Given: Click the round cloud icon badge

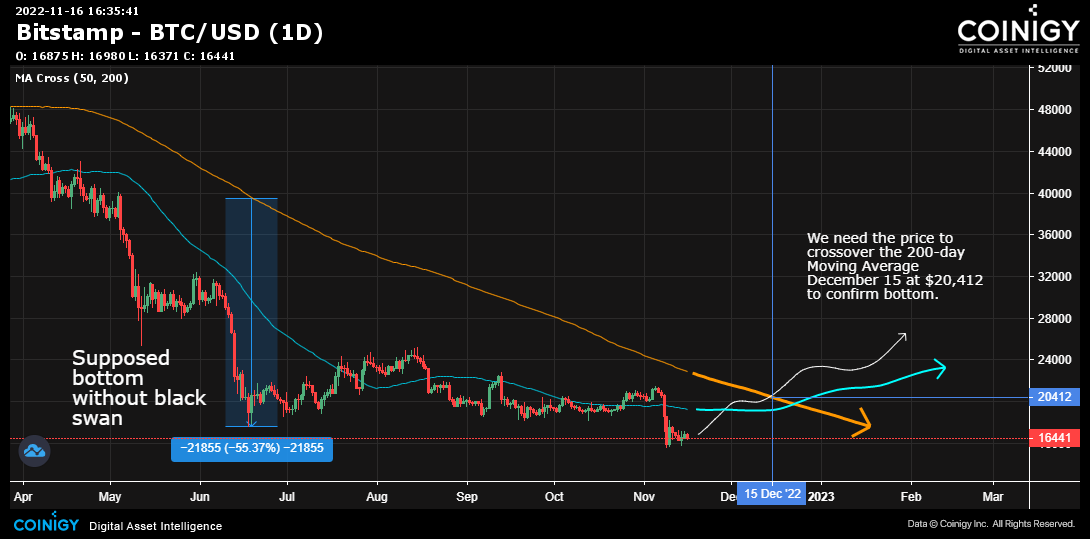Looking at the screenshot, I should pyautogui.click(x=34, y=451).
